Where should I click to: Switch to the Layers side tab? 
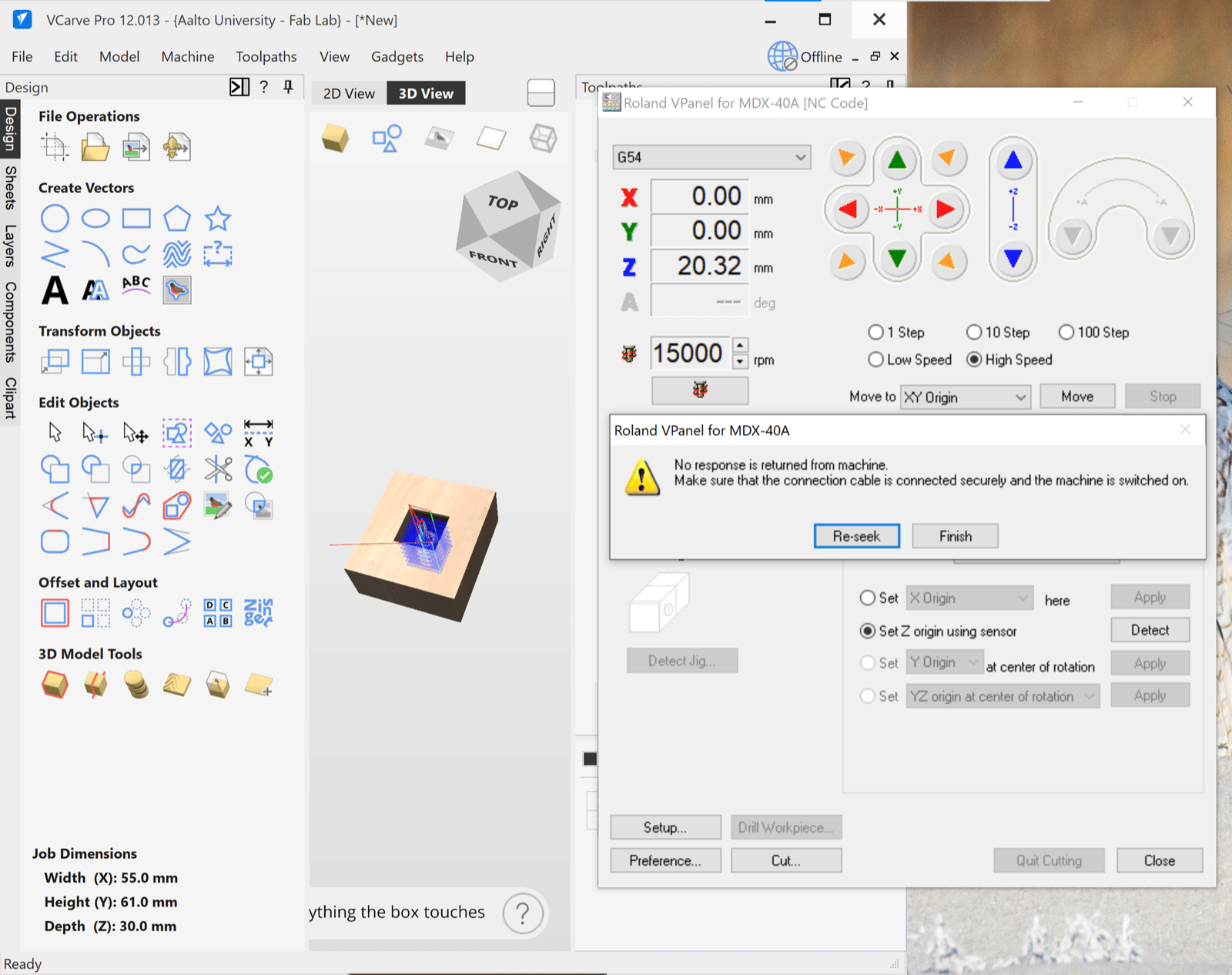pos(10,246)
